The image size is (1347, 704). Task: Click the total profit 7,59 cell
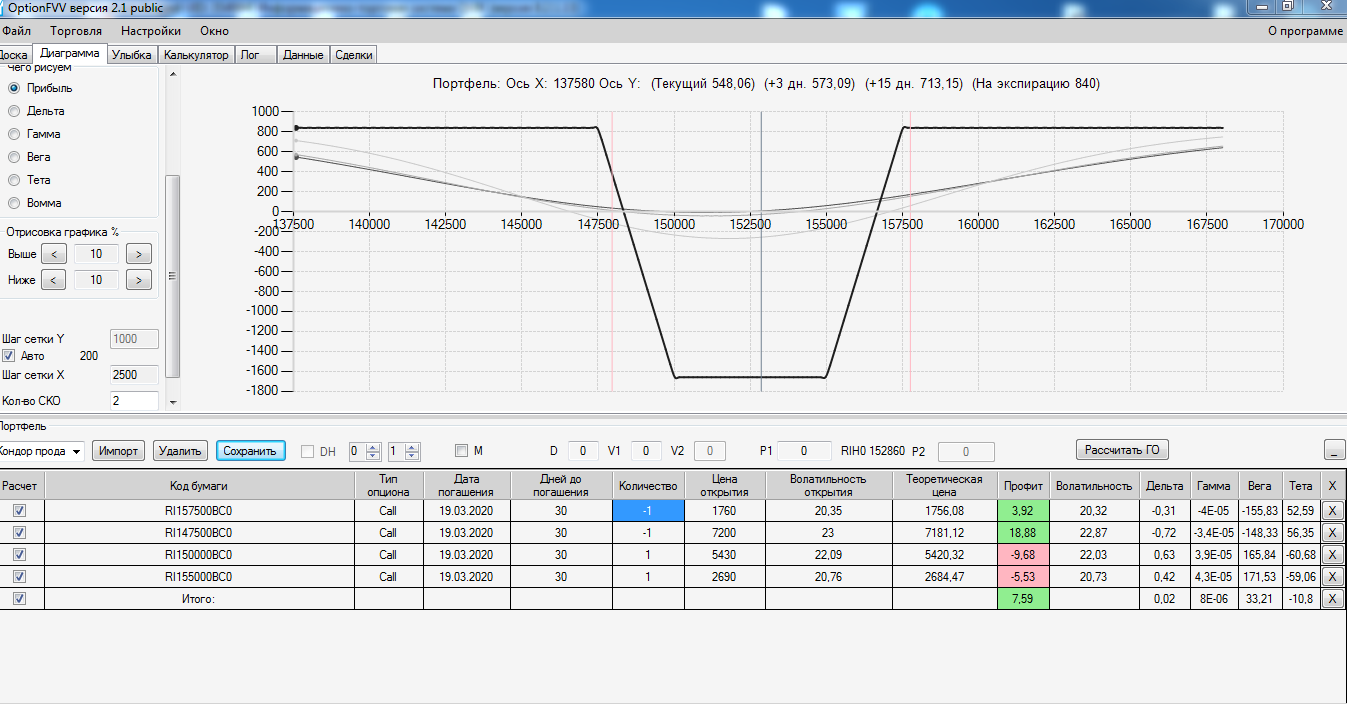point(1023,599)
